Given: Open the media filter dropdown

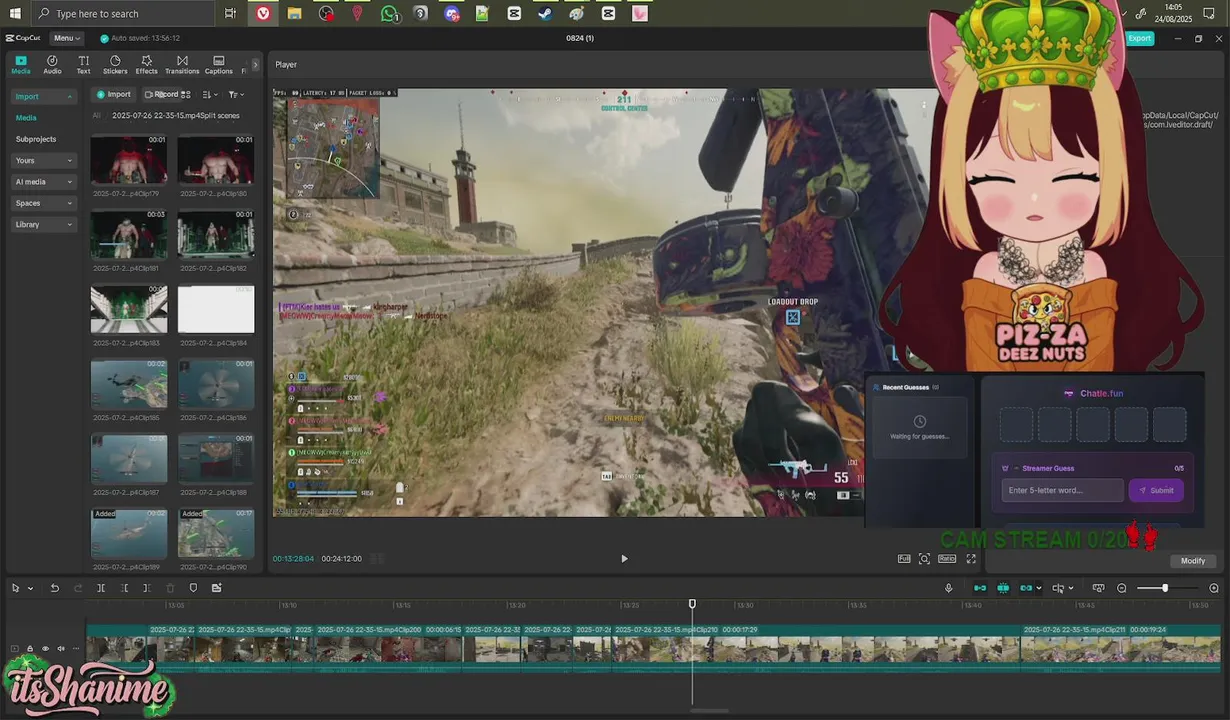Looking at the screenshot, I should 235,94.
